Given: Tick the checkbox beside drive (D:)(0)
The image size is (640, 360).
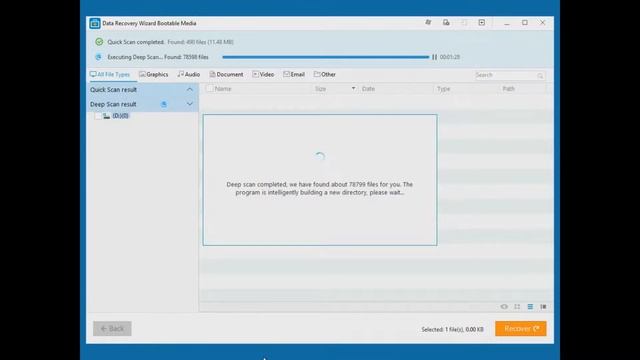Looking at the screenshot, I should tap(98, 116).
